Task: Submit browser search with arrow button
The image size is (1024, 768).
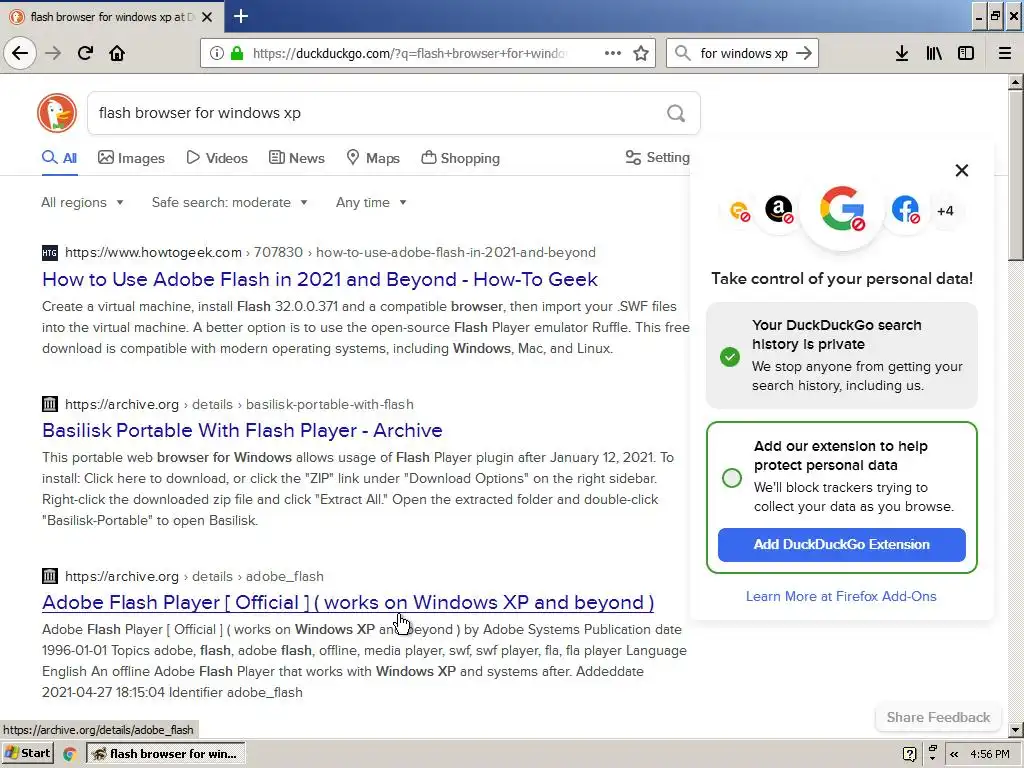Action: pyautogui.click(x=804, y=53)
